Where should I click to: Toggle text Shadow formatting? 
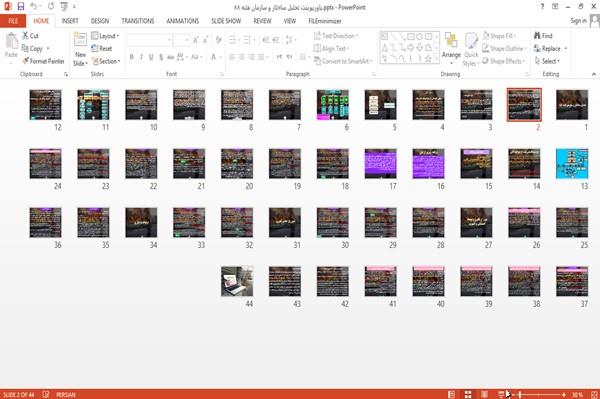[x=161, y=57]
